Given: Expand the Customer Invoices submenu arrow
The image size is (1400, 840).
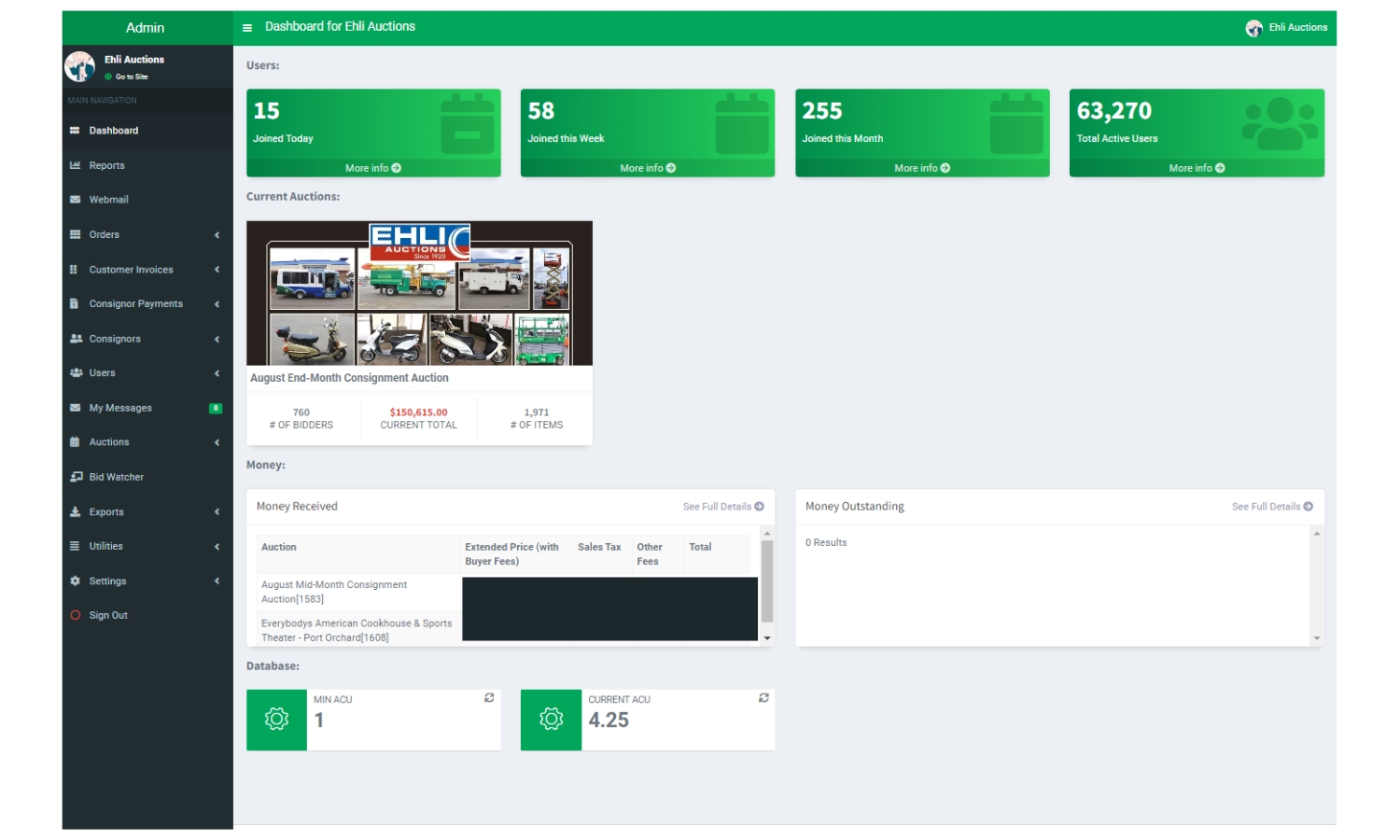Looking at the screenshot, I should (217, 270).
